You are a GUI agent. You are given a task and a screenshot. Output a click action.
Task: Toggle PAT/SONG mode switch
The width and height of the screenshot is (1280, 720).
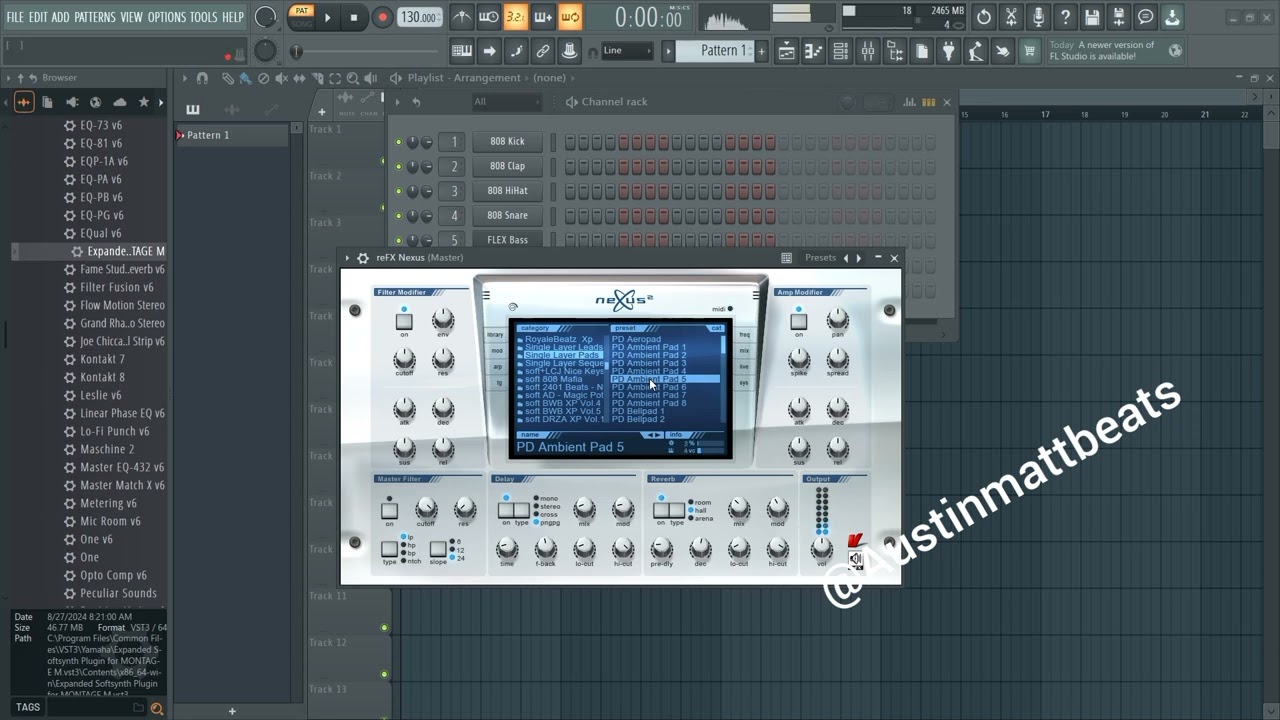(301, 17)
